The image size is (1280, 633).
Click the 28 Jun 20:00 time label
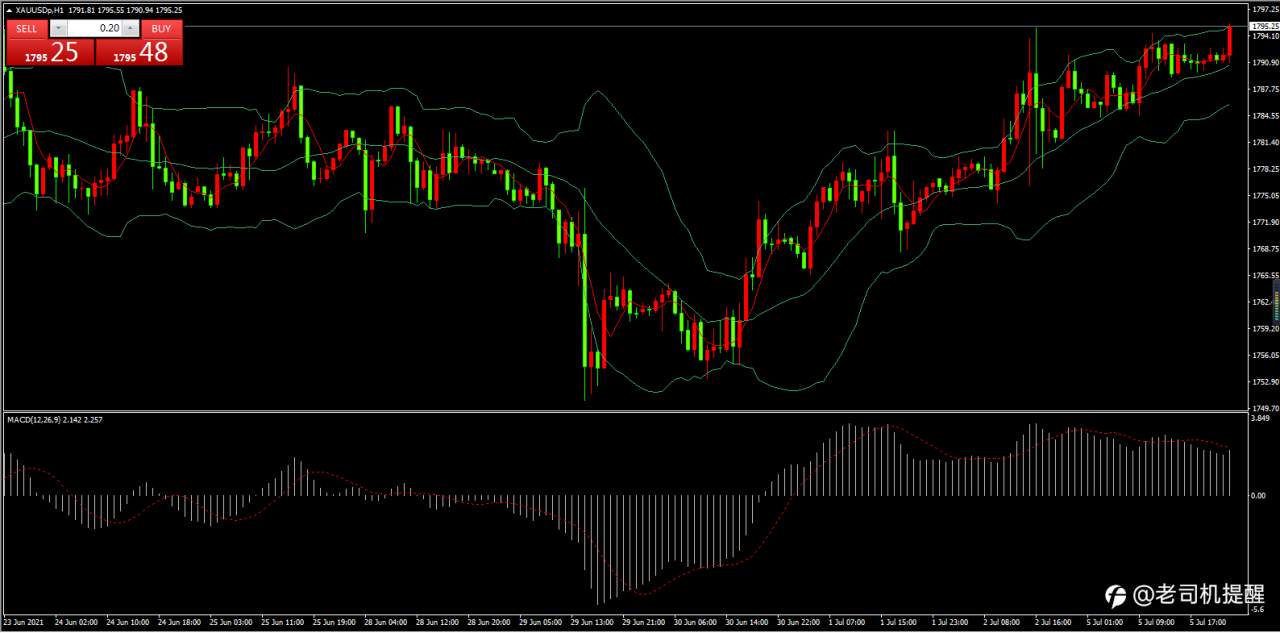(488, 622)
